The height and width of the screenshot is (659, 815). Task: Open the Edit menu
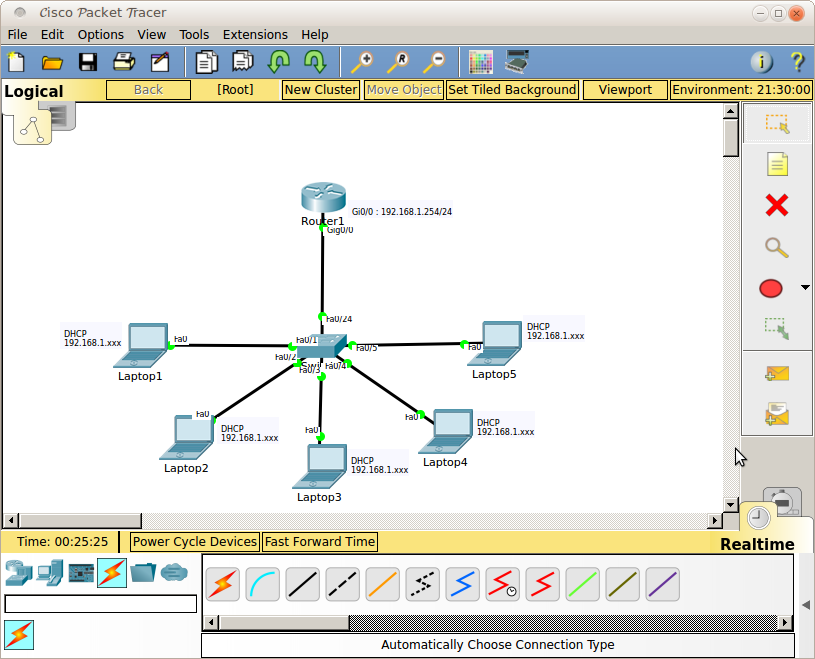click(x=52, y=35)
